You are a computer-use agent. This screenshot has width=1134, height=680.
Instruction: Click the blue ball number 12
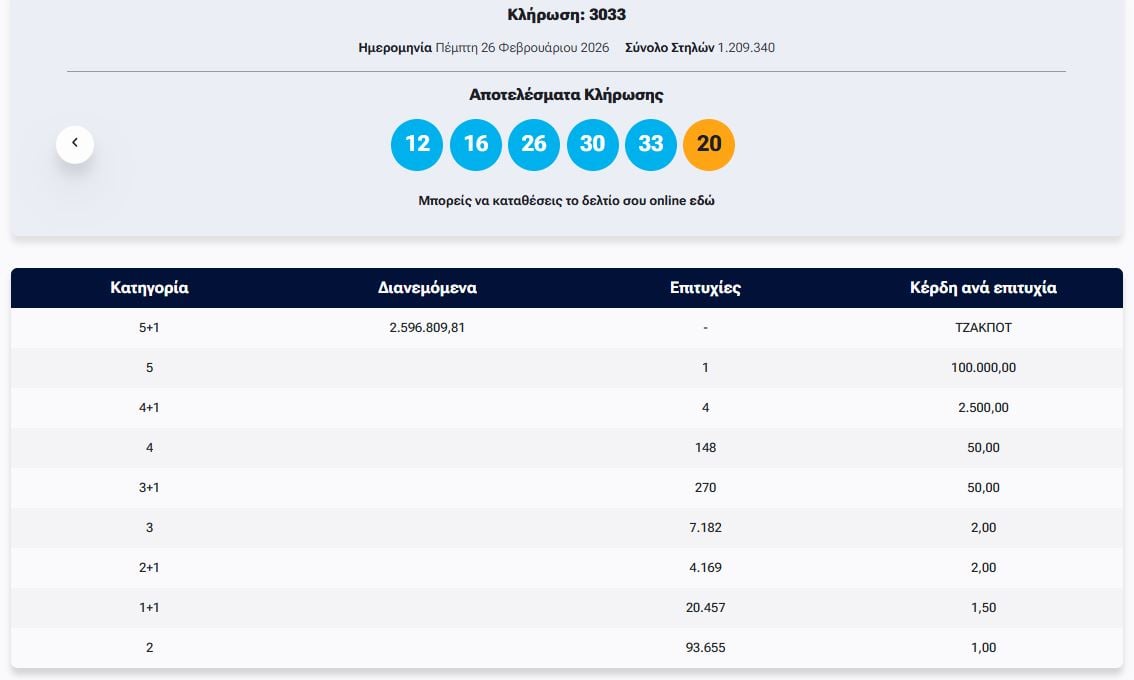417,144
